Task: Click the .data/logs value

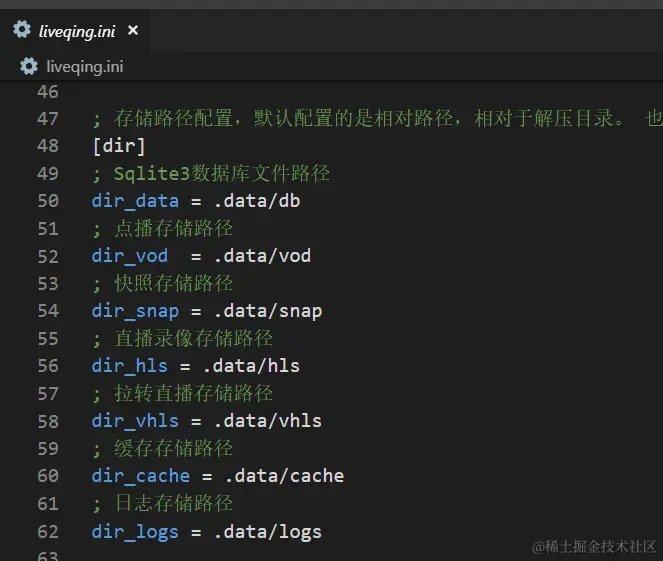Action: coord(268,532)
